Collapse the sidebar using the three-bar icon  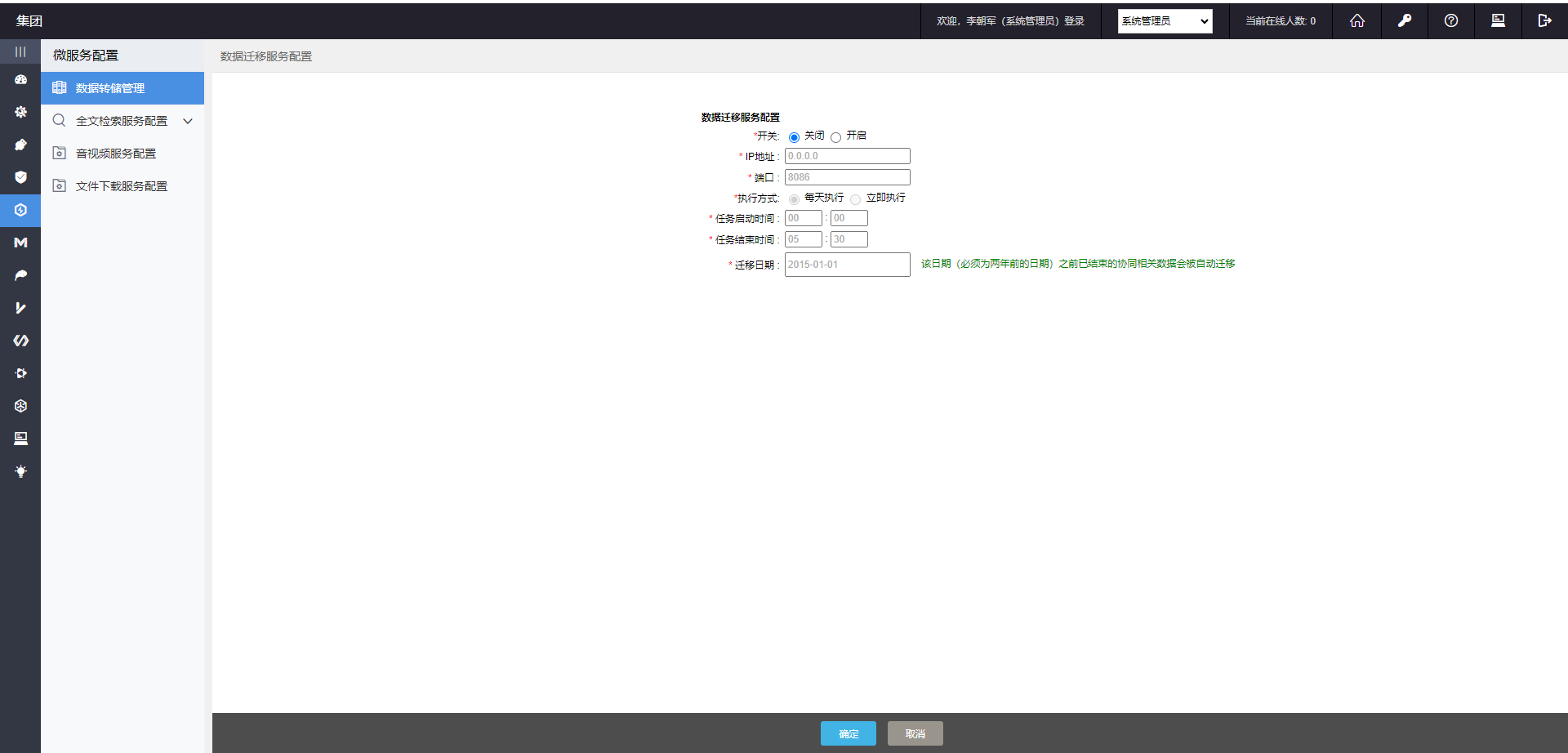(x=20, y=51)
